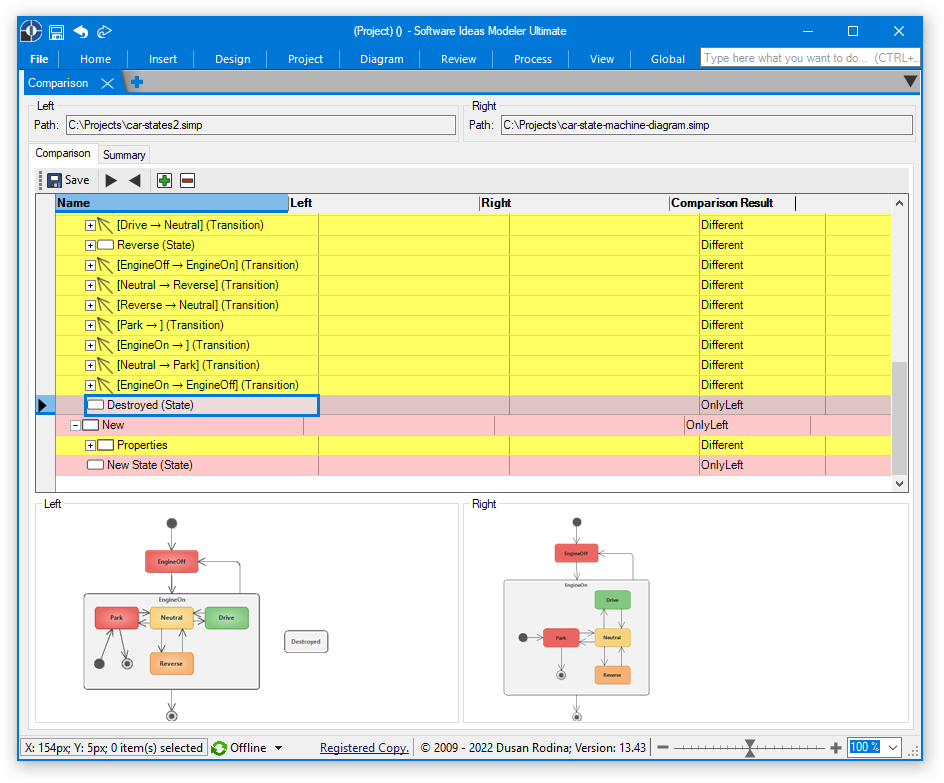Click the state icon beside Properties
Screen dimensions: 944x783
tap(105, 445)
